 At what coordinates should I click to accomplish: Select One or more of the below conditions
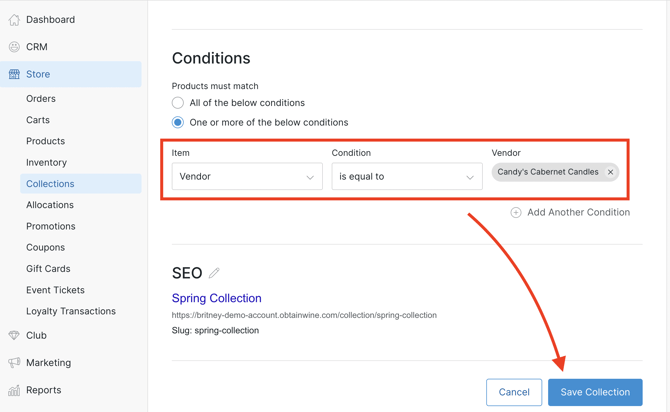tap(178, 123)
